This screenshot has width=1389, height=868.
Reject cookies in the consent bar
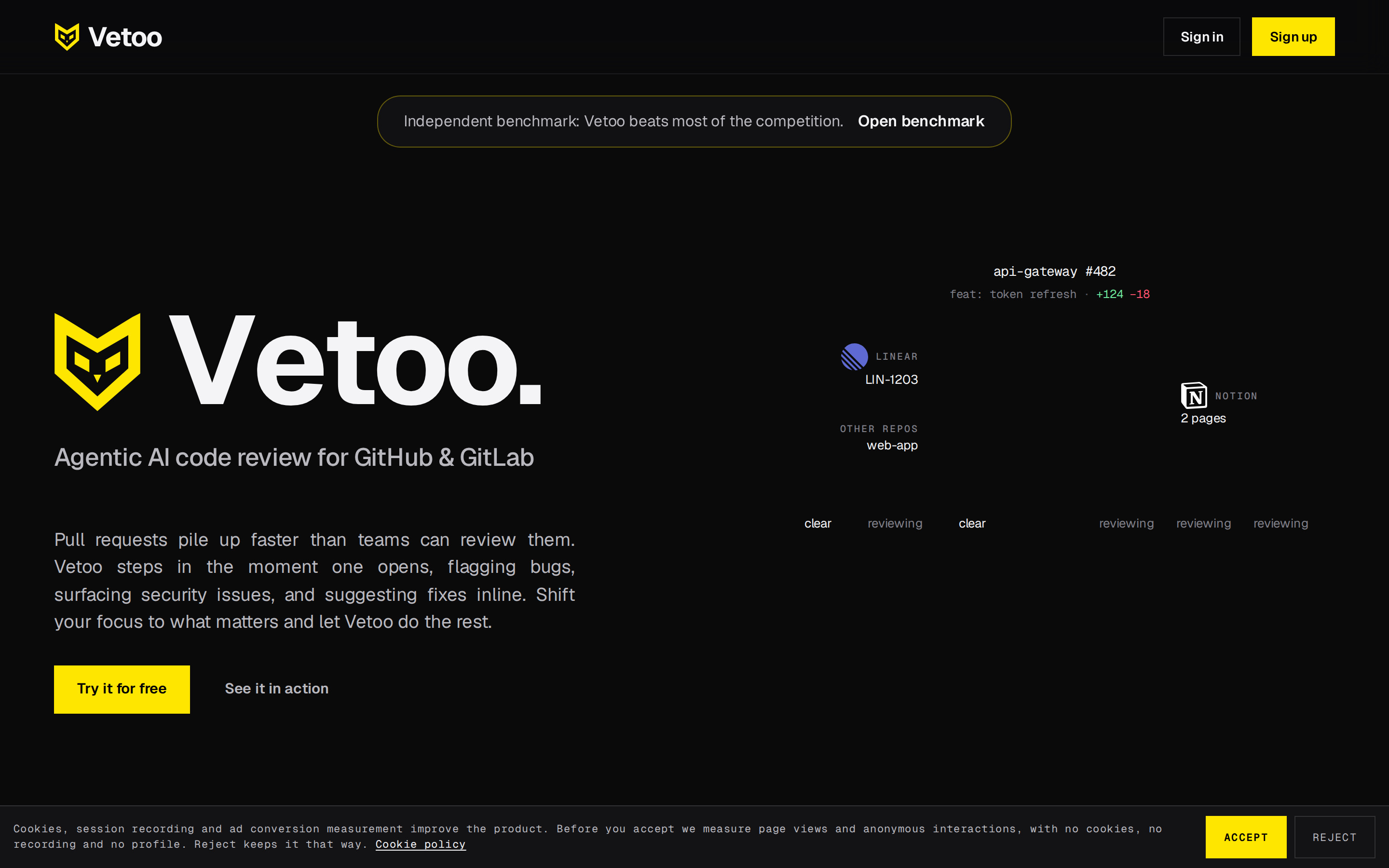(1335, 837)
